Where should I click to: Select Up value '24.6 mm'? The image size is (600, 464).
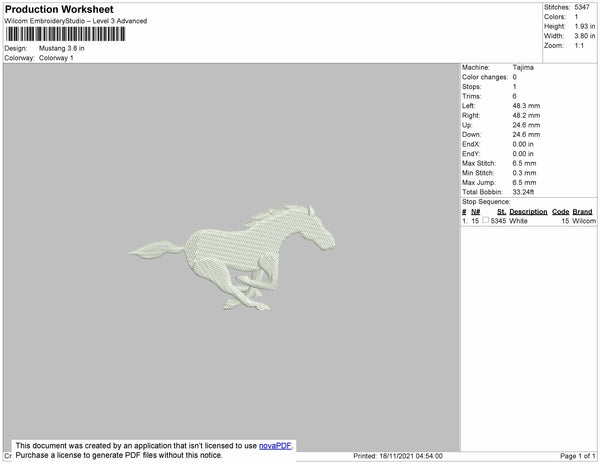coord(526,125)
